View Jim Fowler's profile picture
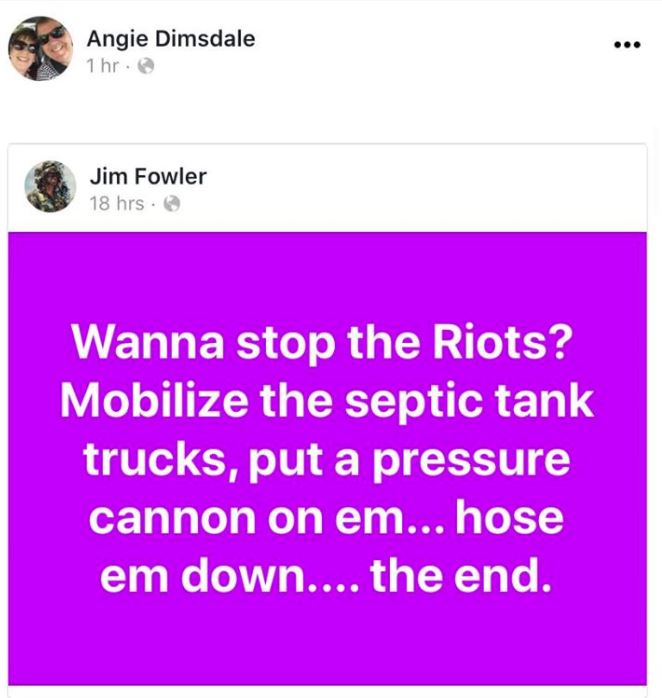The image size is (662, 698). pyautogui.click(x=50, y=186)
